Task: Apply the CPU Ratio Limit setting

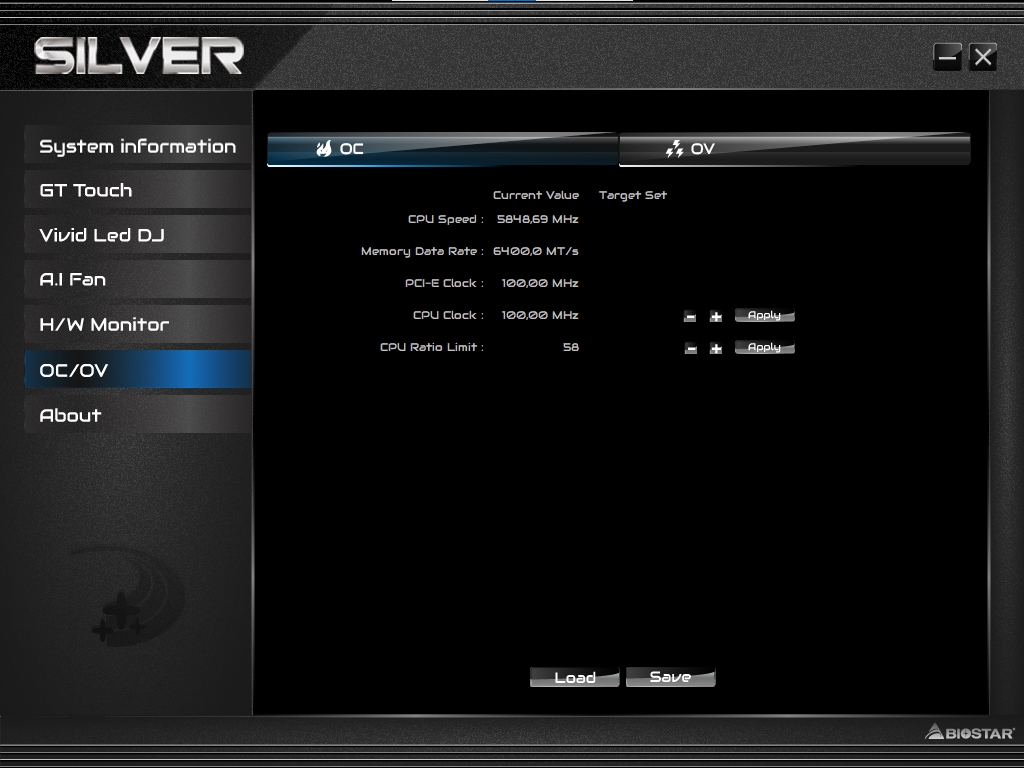Action: coord(765,347)
